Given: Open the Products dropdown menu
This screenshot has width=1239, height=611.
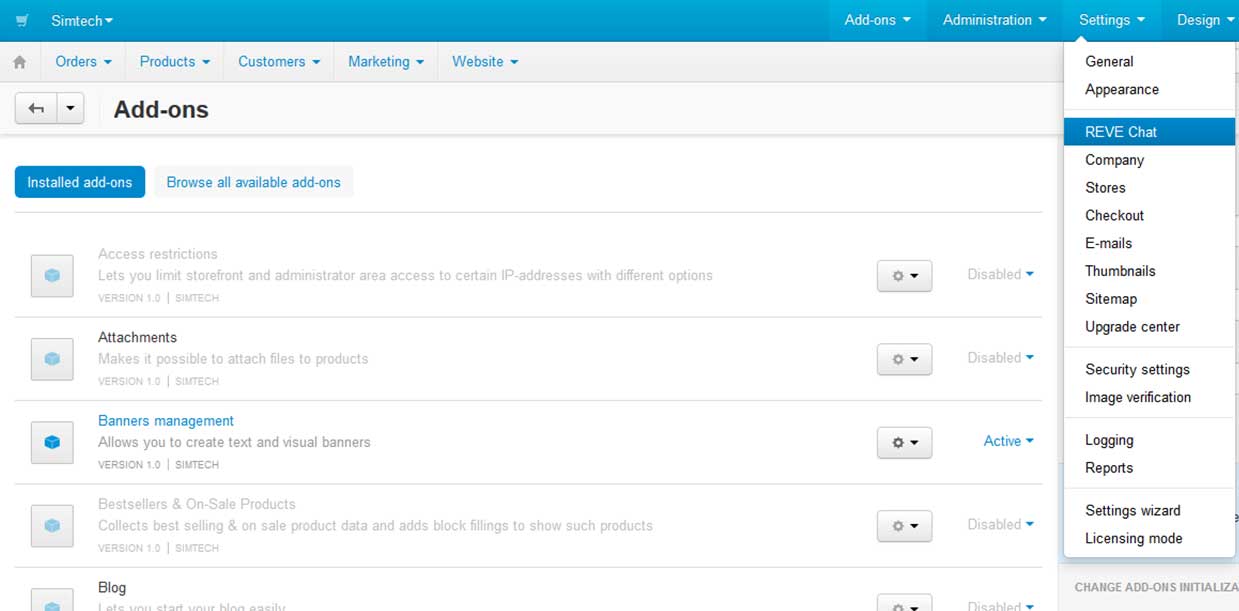Looking at the screenshot, I should pyautogui.click(x=175, y=62).
